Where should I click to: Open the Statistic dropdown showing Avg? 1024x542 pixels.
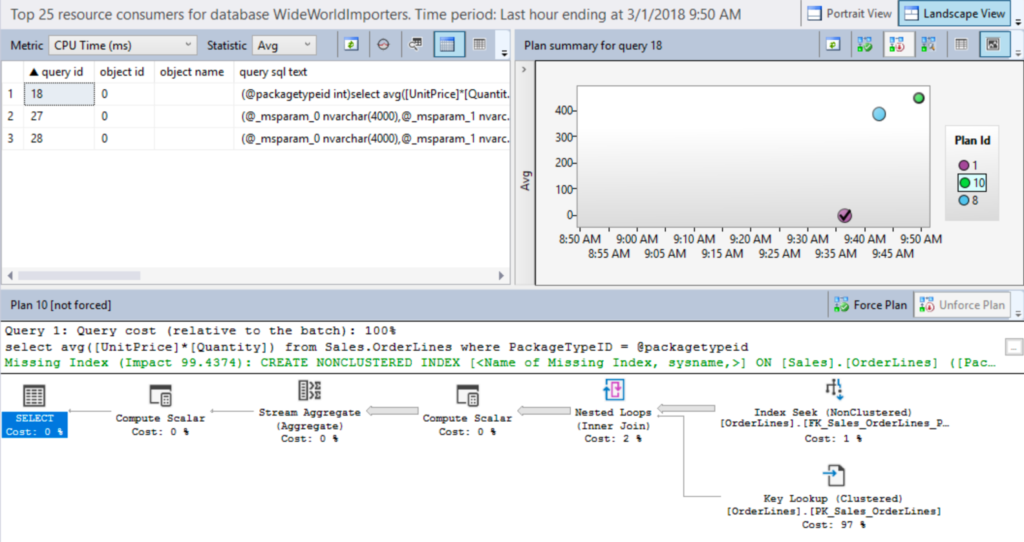point(283,45)
